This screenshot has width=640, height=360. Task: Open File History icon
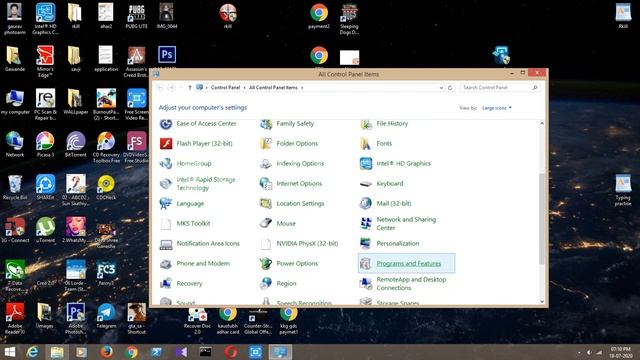pos(366,124)
